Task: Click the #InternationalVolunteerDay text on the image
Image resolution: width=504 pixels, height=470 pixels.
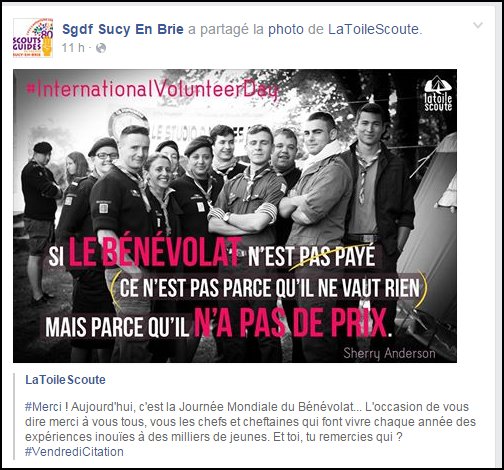Action: pos(152,89)
